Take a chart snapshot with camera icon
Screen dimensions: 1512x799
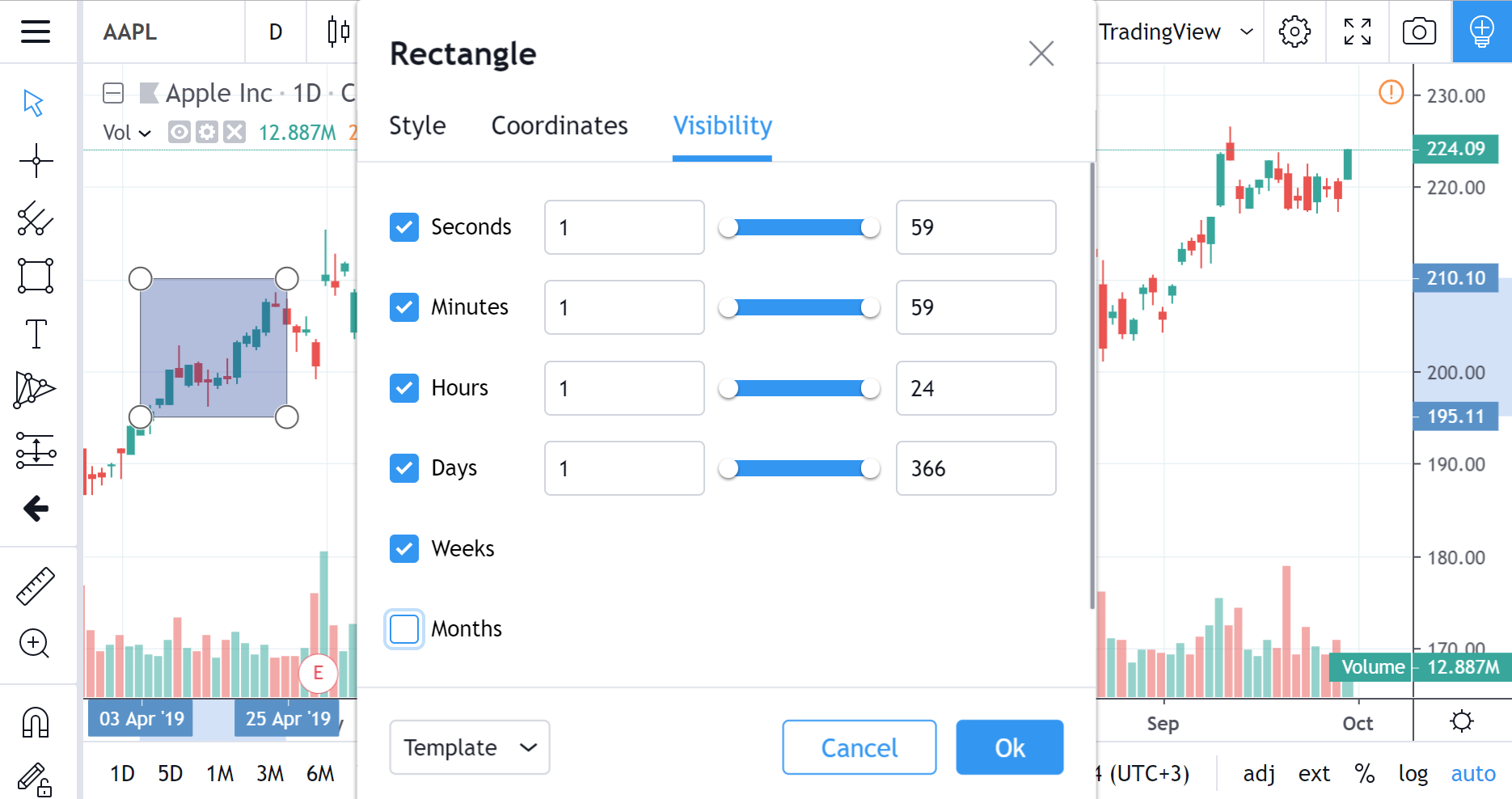(1417, 32)
